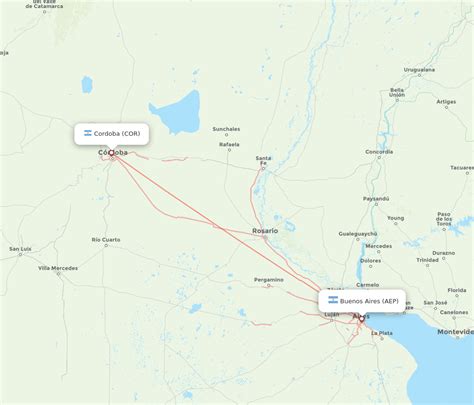Select the Rosario city marker
The height and width of the screenshot is (405, 474).
coord(265,238)
